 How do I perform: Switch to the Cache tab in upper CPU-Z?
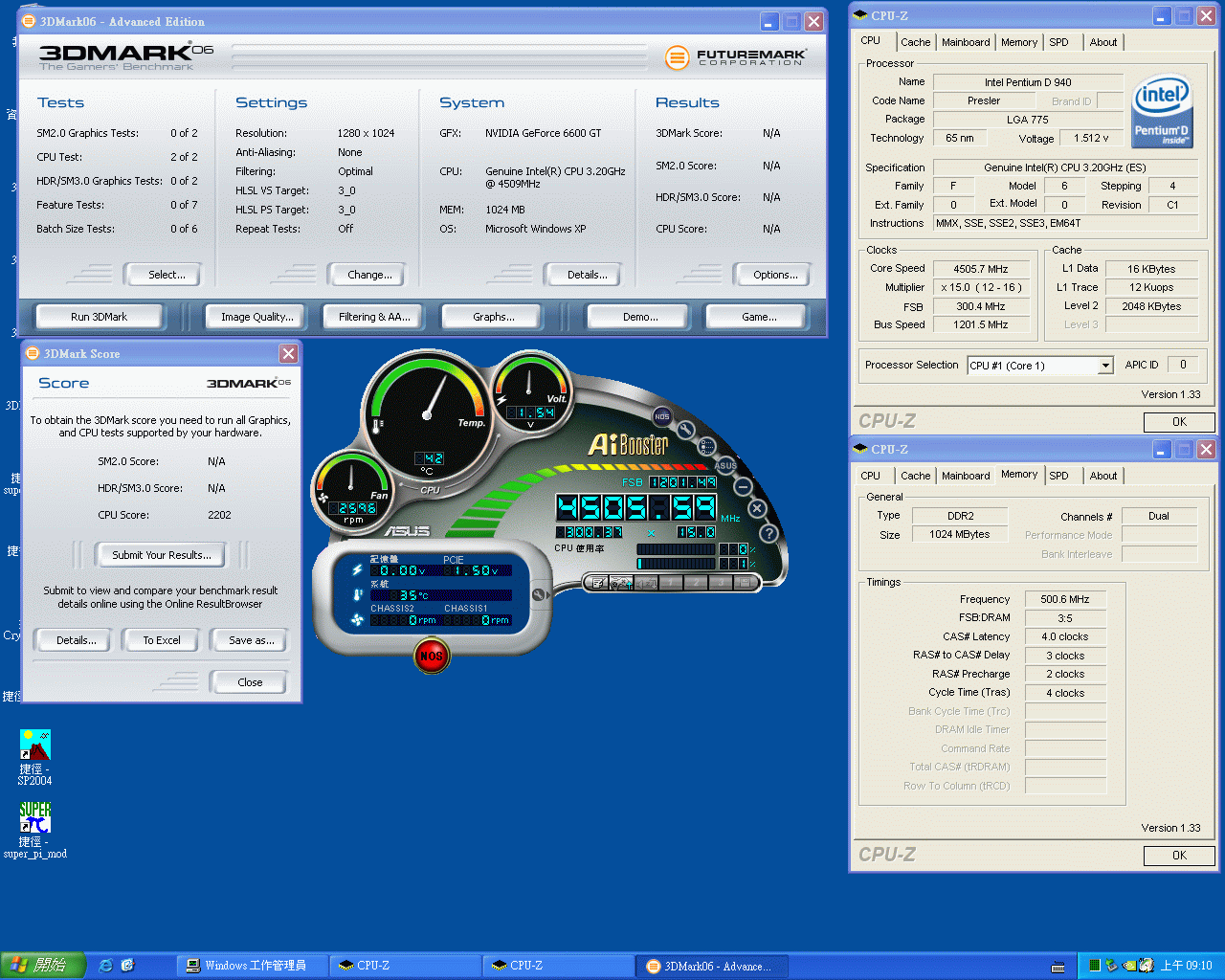click(915, 42)
